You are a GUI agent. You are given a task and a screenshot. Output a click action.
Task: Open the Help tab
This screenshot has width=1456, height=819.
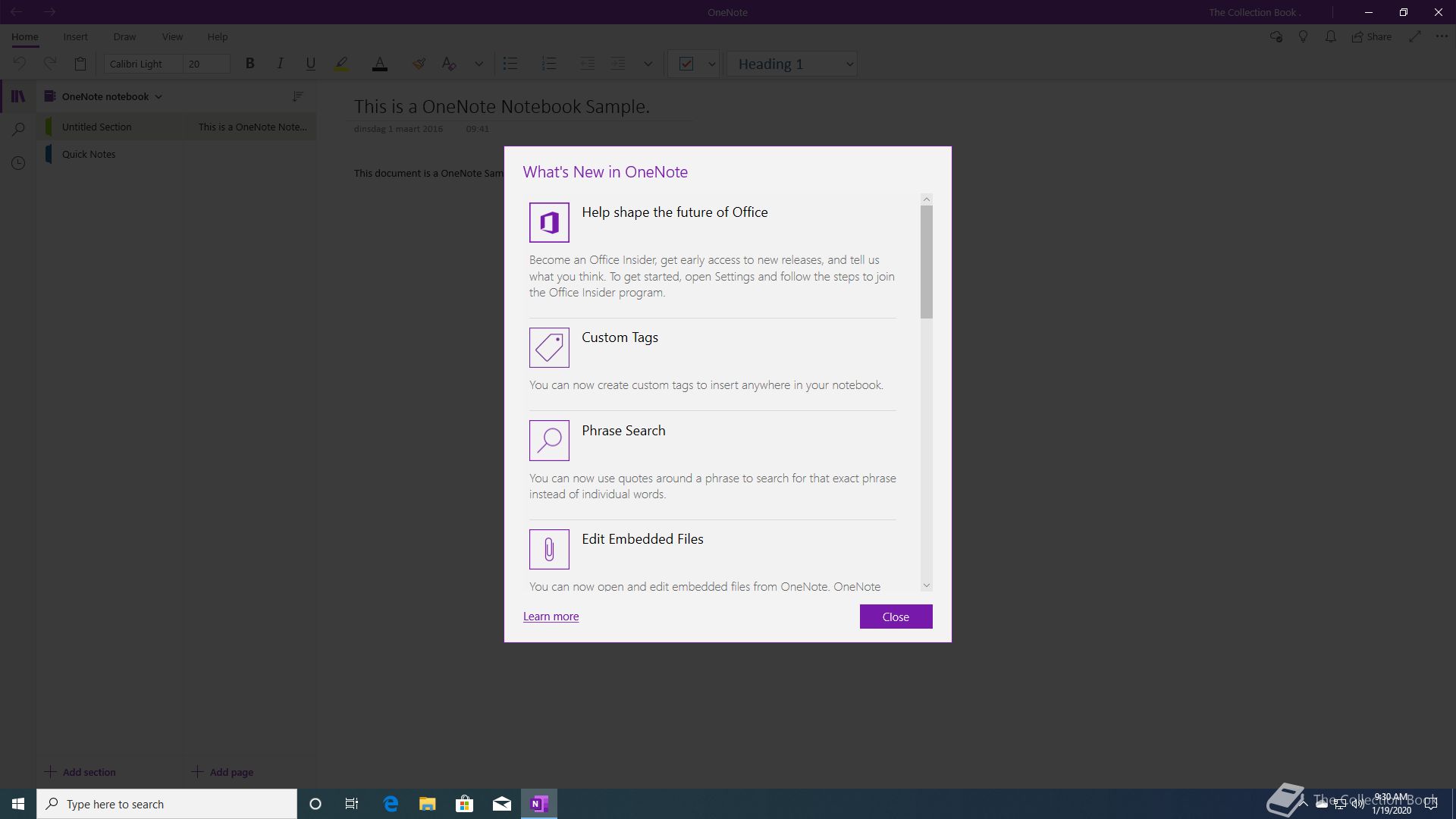coord(218,36)
